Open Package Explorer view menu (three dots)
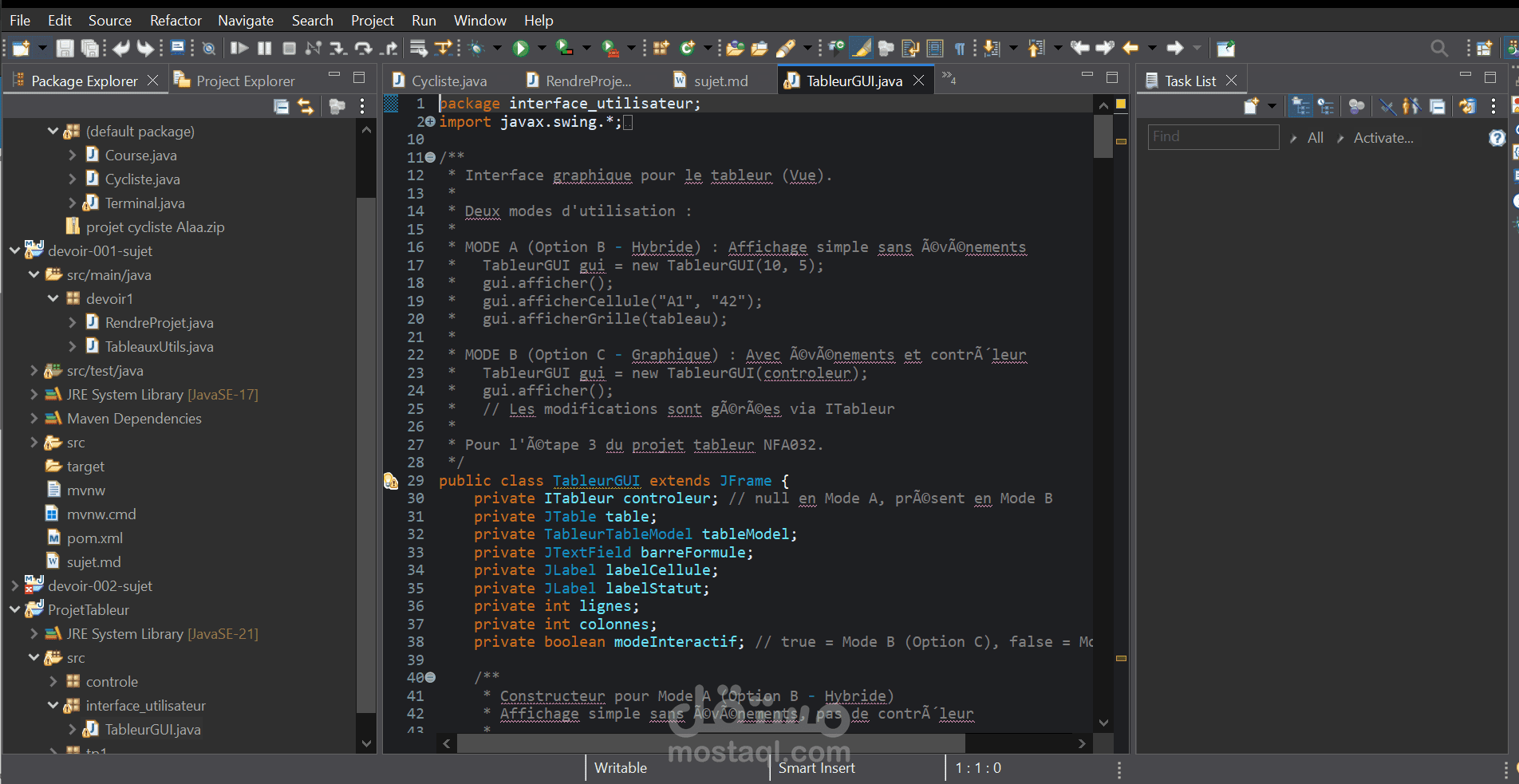The width and height of the screenshot is (1519, 784). pyautogui.click(x=362, y=106)
